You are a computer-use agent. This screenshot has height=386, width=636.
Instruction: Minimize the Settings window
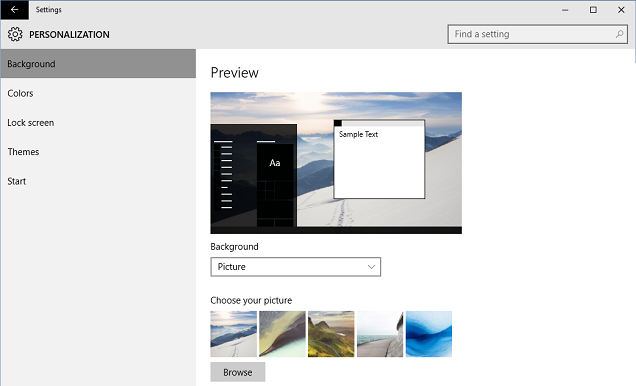coord(565,10)
